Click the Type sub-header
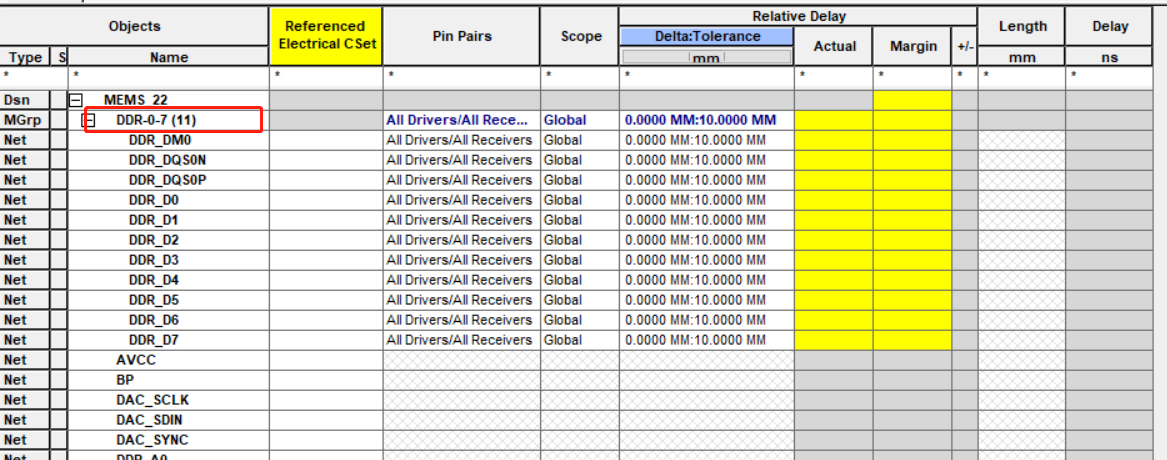Viewport: 1167px width, 460px height. (25, 57)
